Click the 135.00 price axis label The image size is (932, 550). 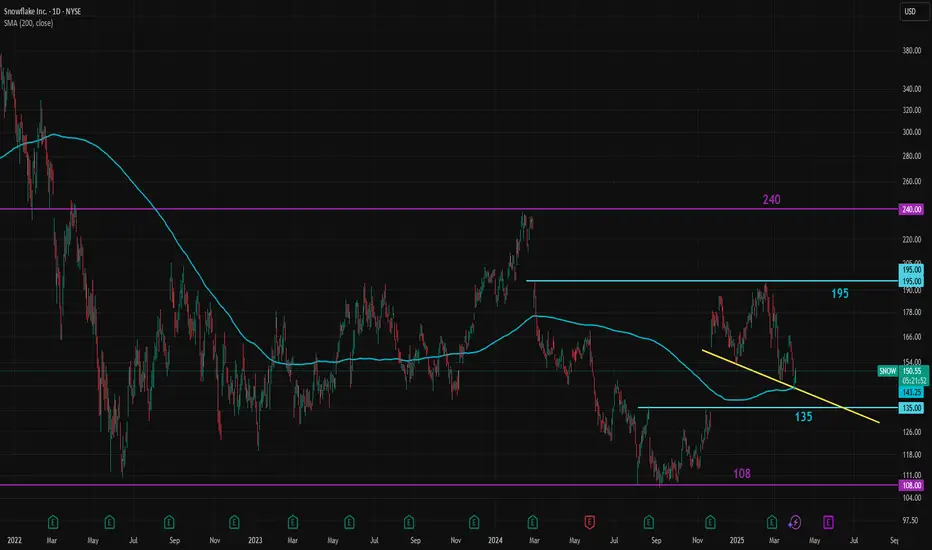[911, 408]
